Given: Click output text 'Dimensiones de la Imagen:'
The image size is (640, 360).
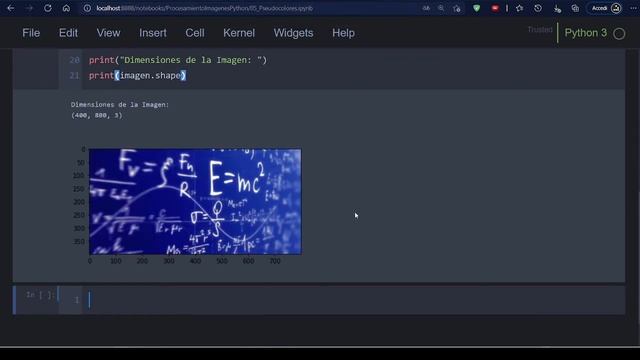Looking at the screenshot, I should 120,105.
